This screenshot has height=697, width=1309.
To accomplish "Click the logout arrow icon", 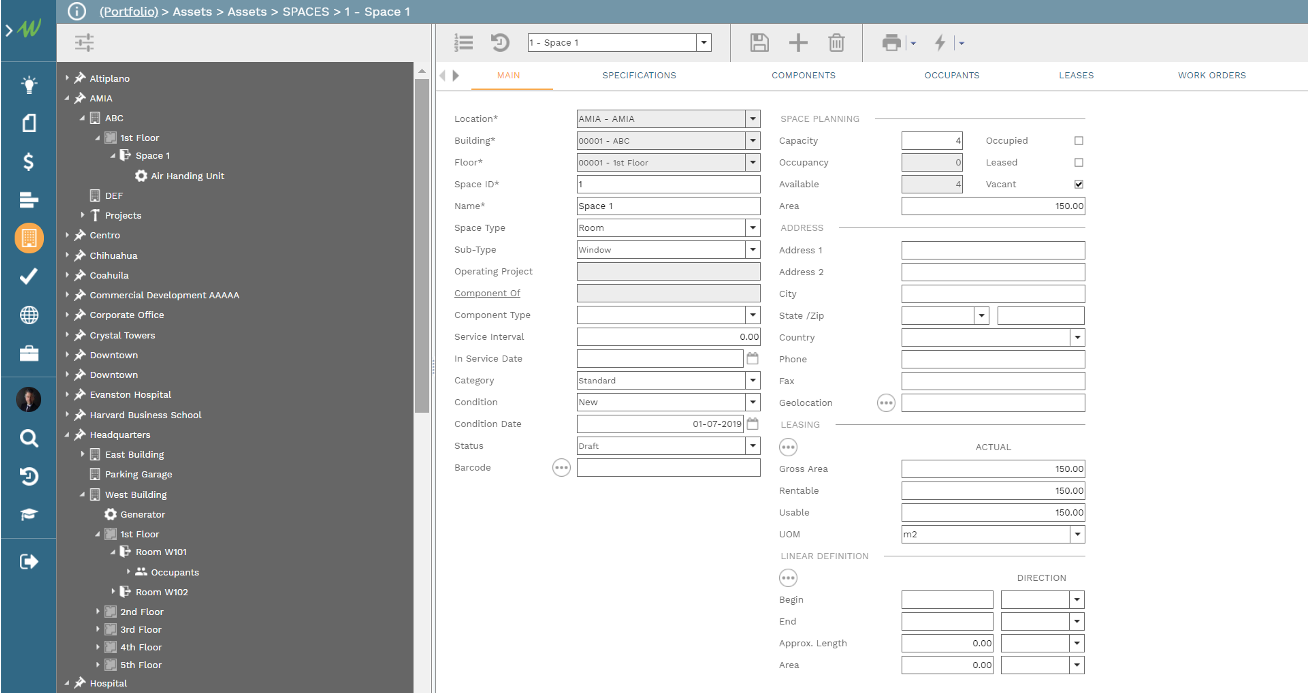I will coord(29,562).
